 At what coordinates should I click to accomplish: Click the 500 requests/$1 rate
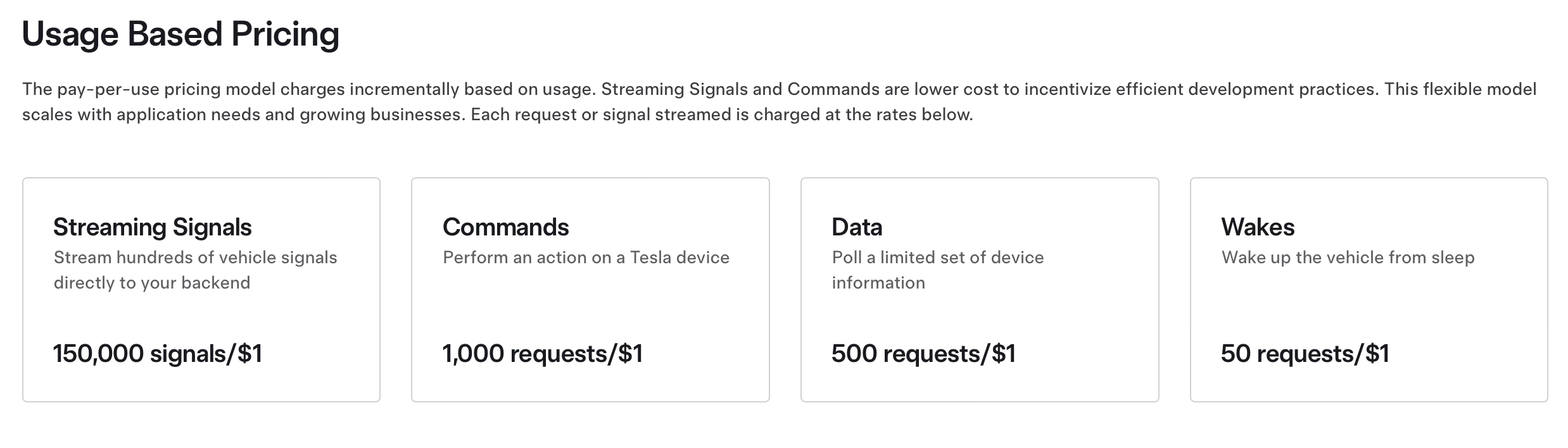[x=924, y=354]
